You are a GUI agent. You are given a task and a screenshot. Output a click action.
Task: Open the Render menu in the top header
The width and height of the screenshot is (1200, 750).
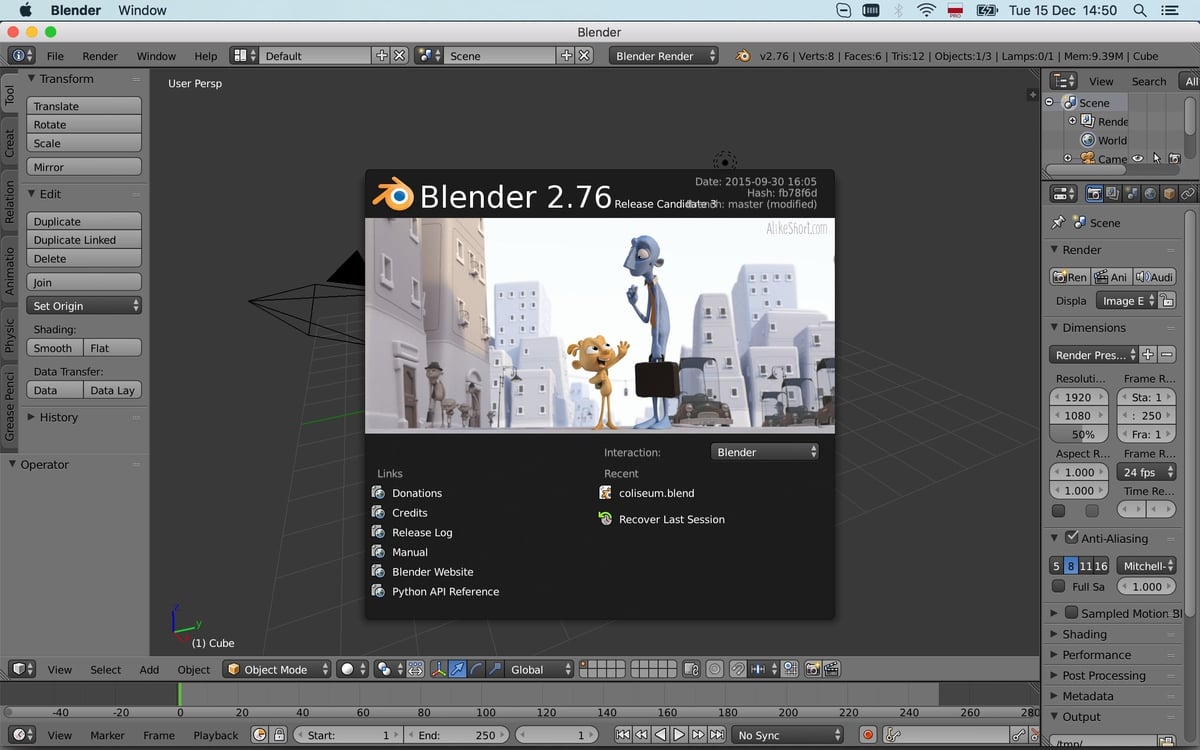click(99, 56)
